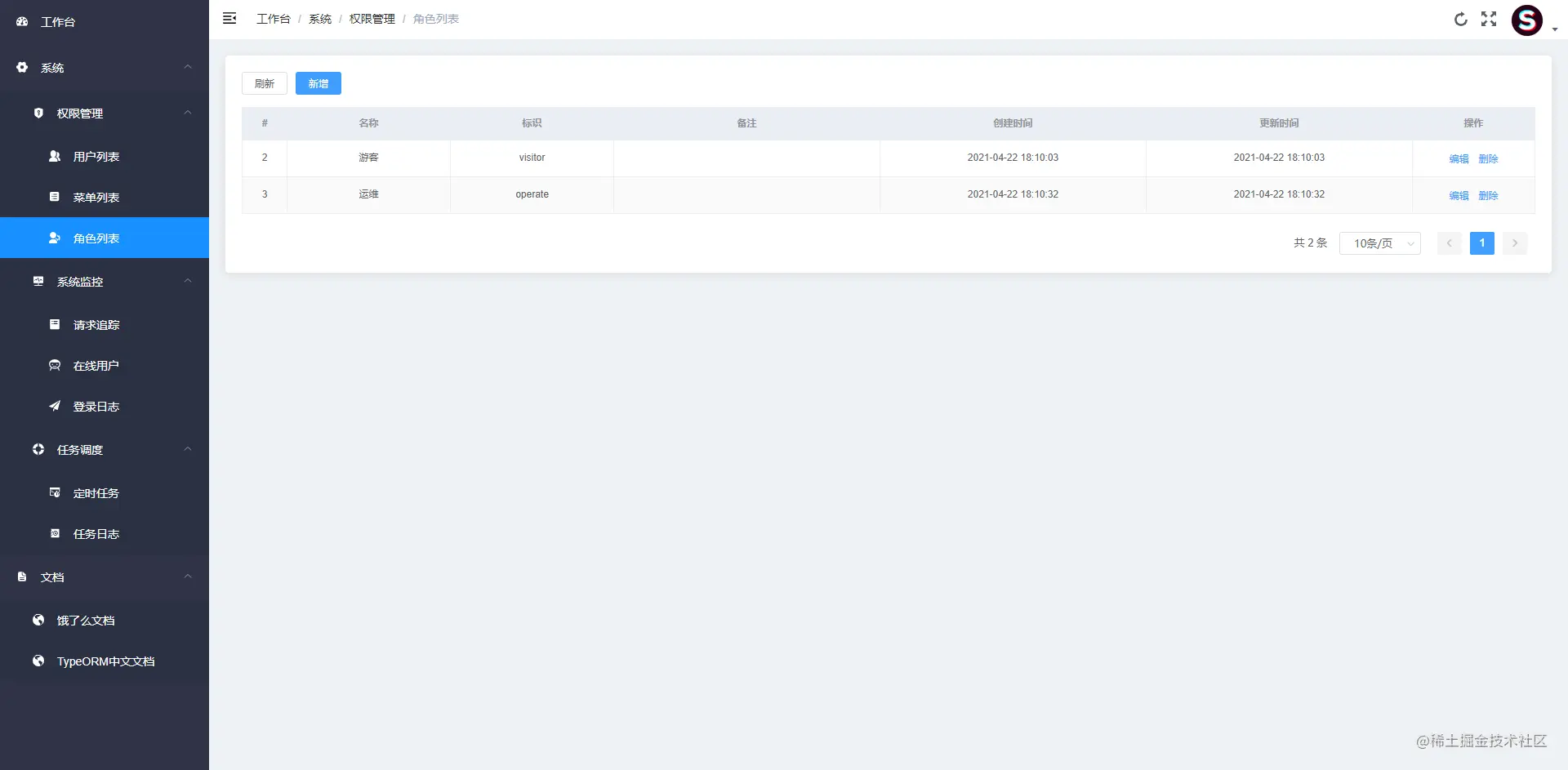Click the visitor identifier cell

532,158
